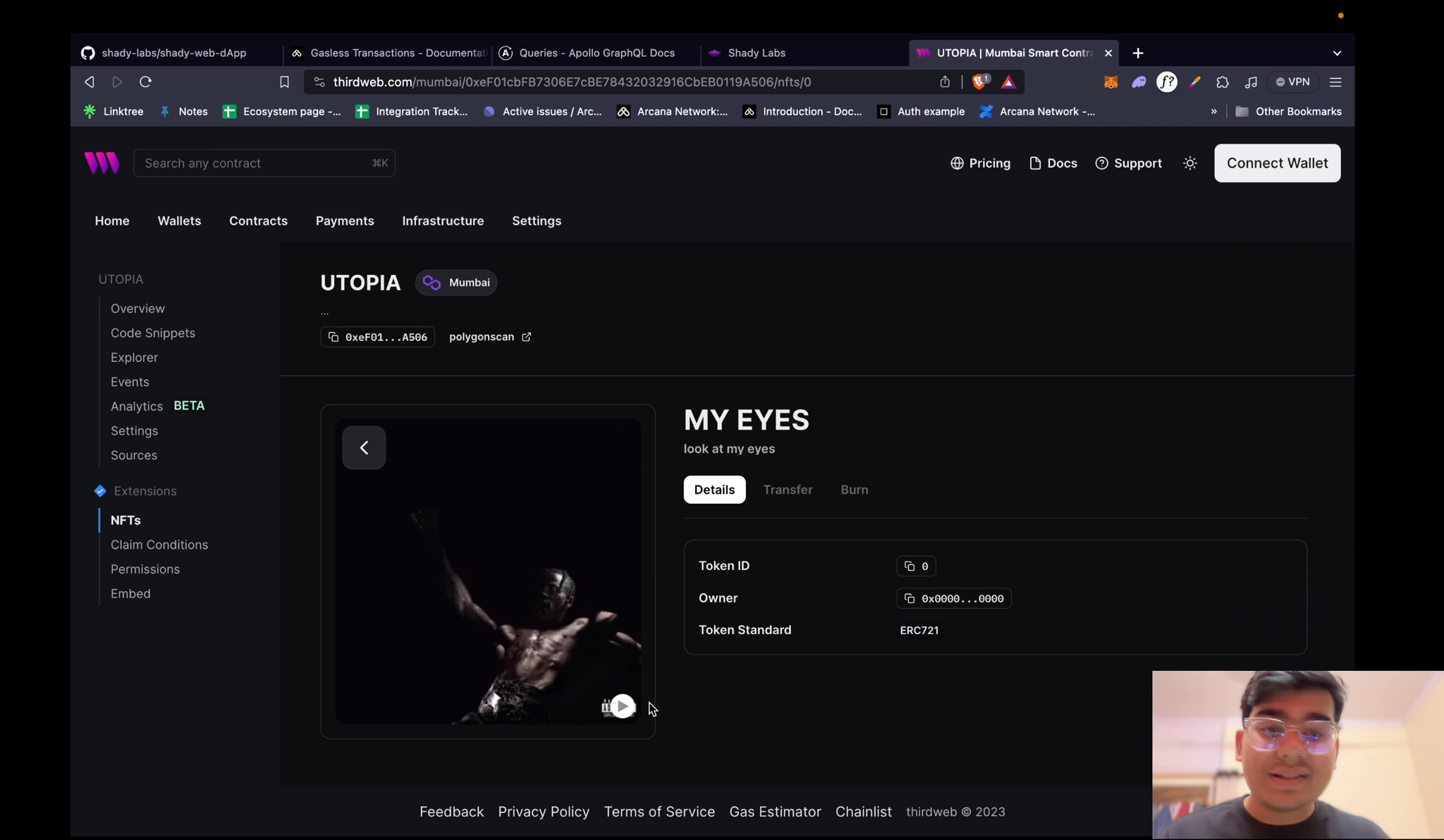Open the extensions puzzle icon
1444x840 pixels.
[1223, 82]
